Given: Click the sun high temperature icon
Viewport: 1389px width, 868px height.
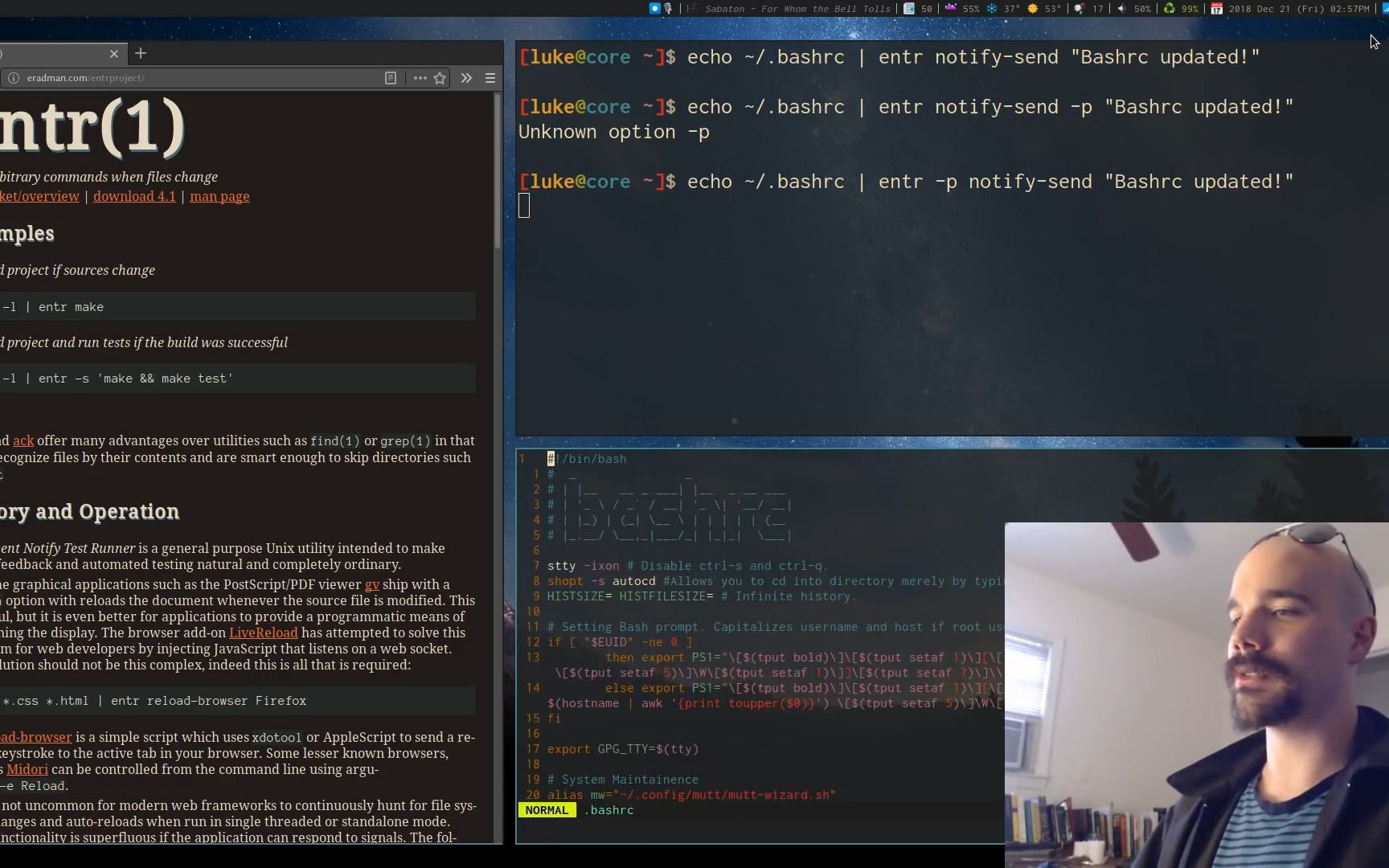Looking at the screenshot, I should pos(1033,9).
